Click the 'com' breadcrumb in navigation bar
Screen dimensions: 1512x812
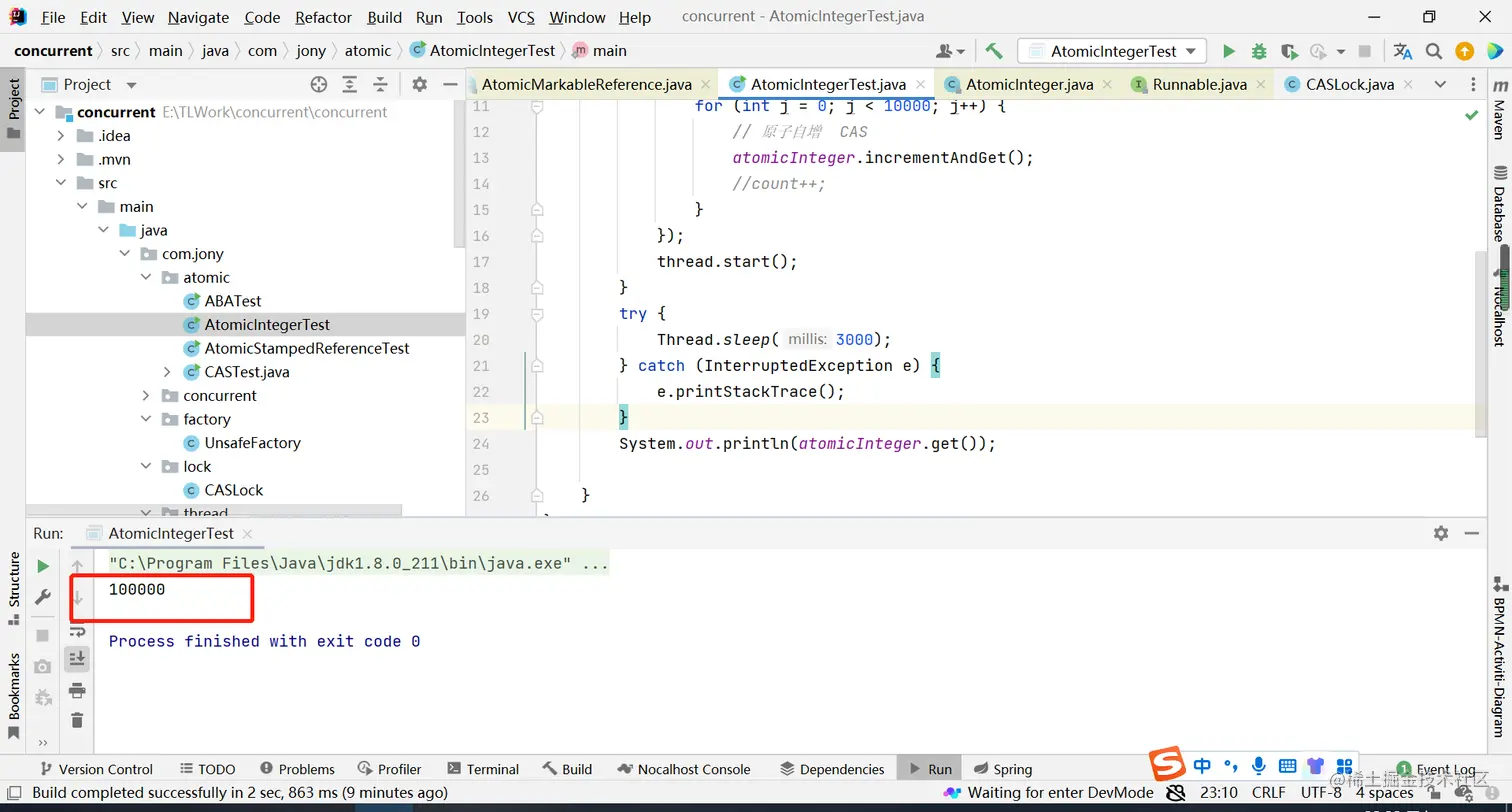262,51
